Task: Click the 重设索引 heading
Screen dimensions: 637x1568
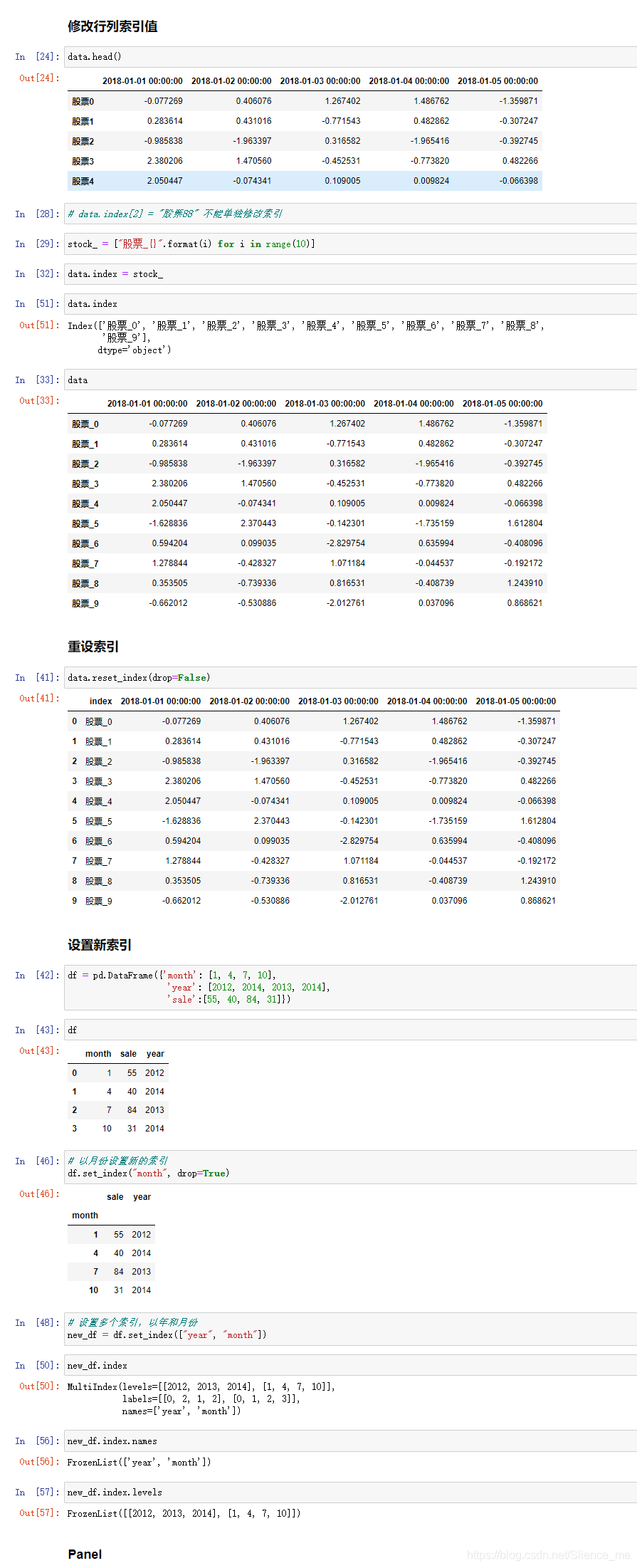Action: 93,647
